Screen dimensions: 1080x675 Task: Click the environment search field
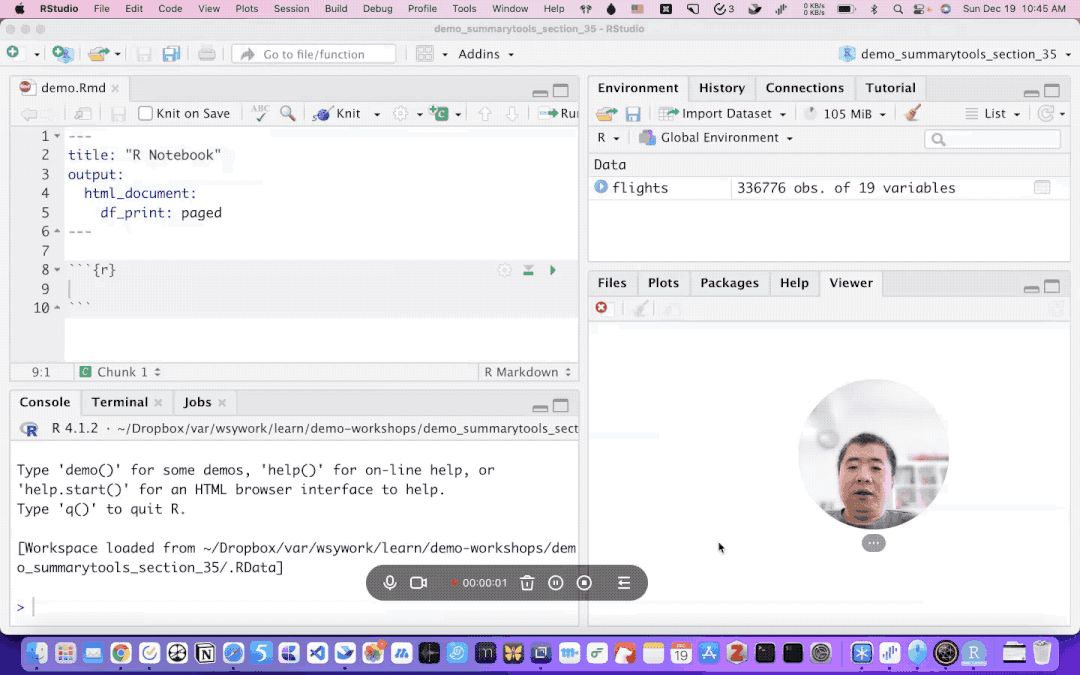[992, 139]
